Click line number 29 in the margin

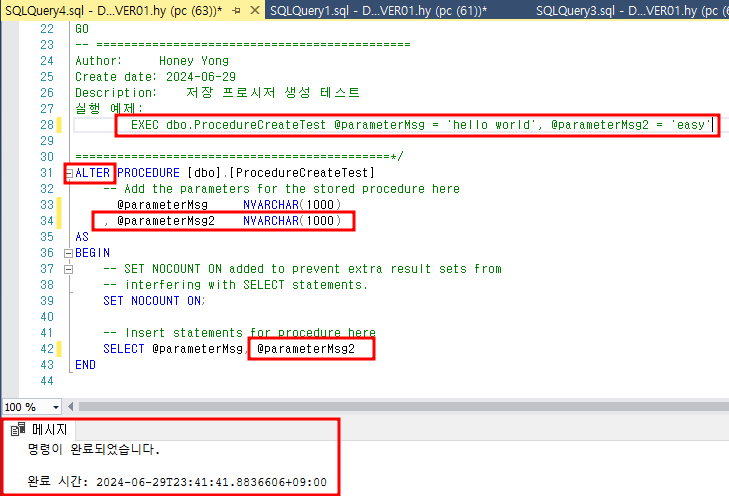coord(46,141)
